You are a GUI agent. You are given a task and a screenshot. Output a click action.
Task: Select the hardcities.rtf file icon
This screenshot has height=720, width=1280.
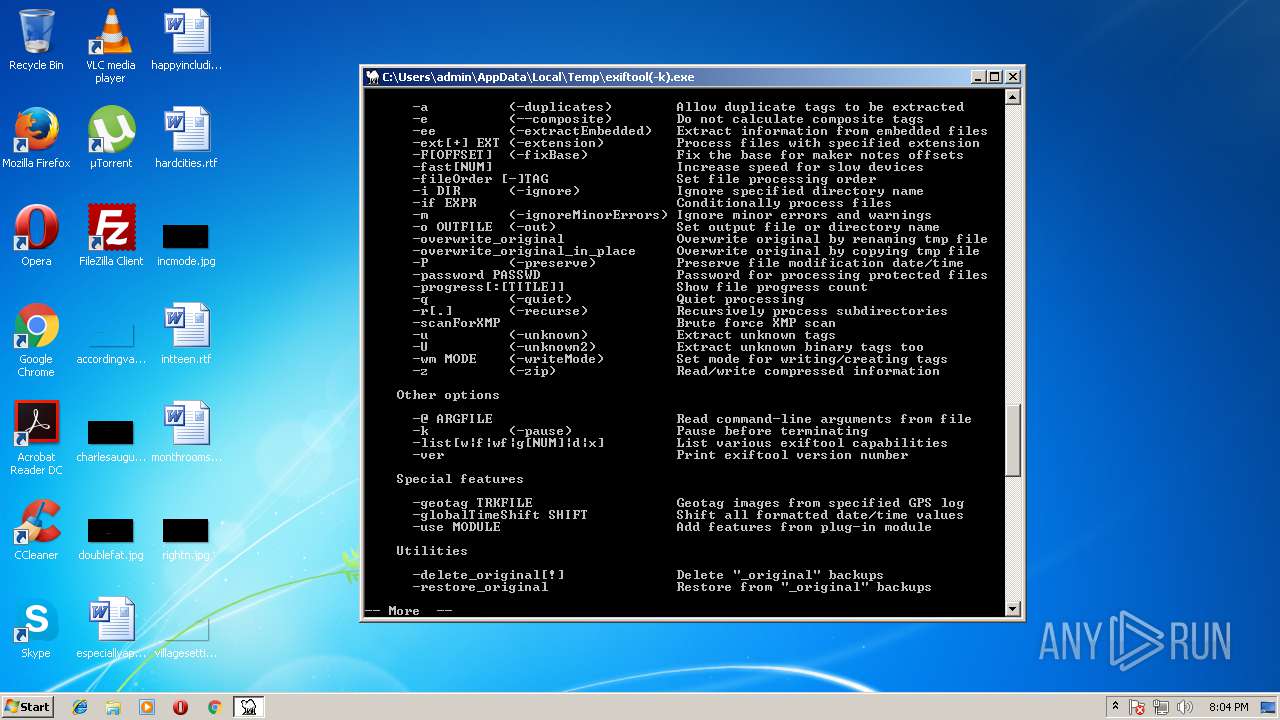(186, 138)
